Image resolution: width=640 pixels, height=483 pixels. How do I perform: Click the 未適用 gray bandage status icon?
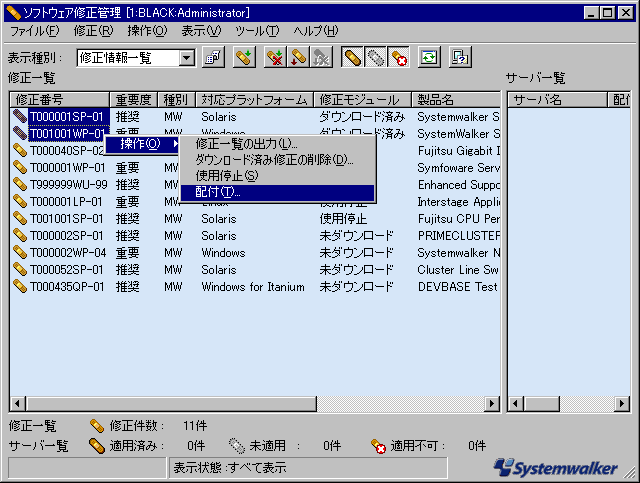[236, 445]
